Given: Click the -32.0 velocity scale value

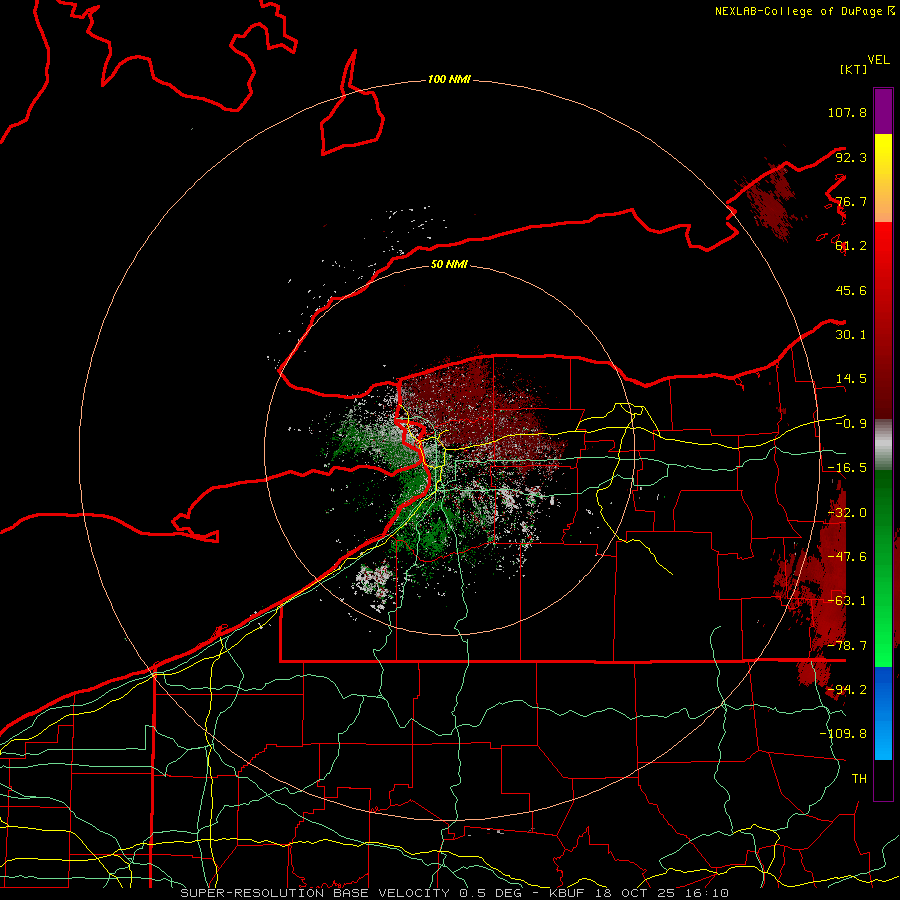Looking at the screenshot, I should pos(847,513).
